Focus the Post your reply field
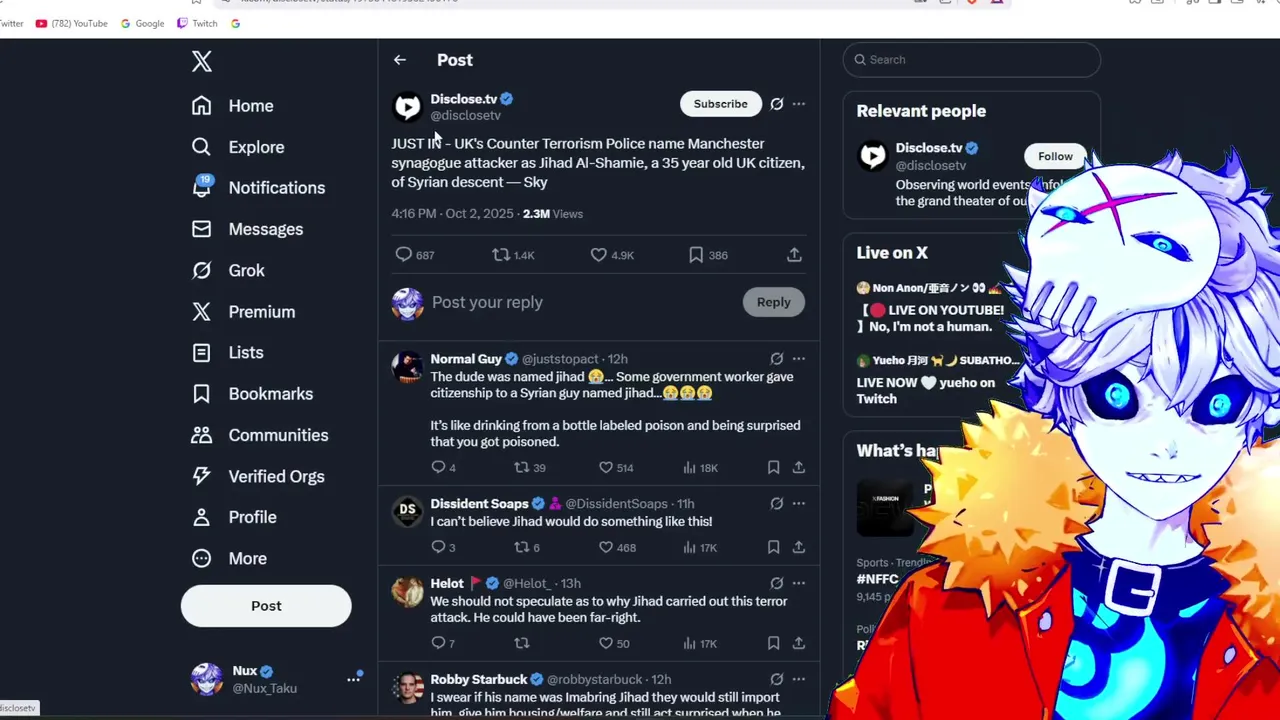1280x720 pixels. (x=582, y=302)
